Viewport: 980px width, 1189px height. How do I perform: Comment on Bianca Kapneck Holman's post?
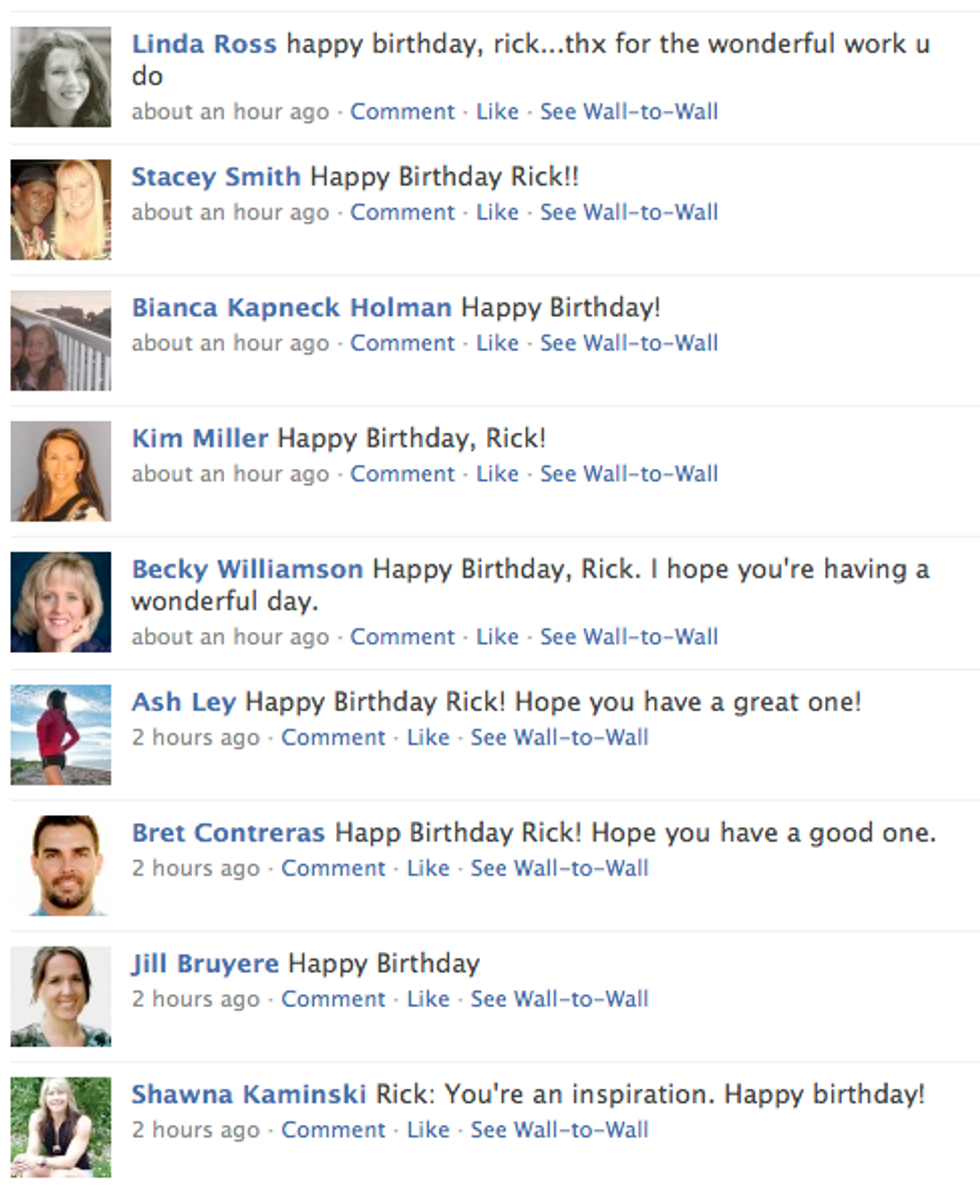[x=402, y=343]
